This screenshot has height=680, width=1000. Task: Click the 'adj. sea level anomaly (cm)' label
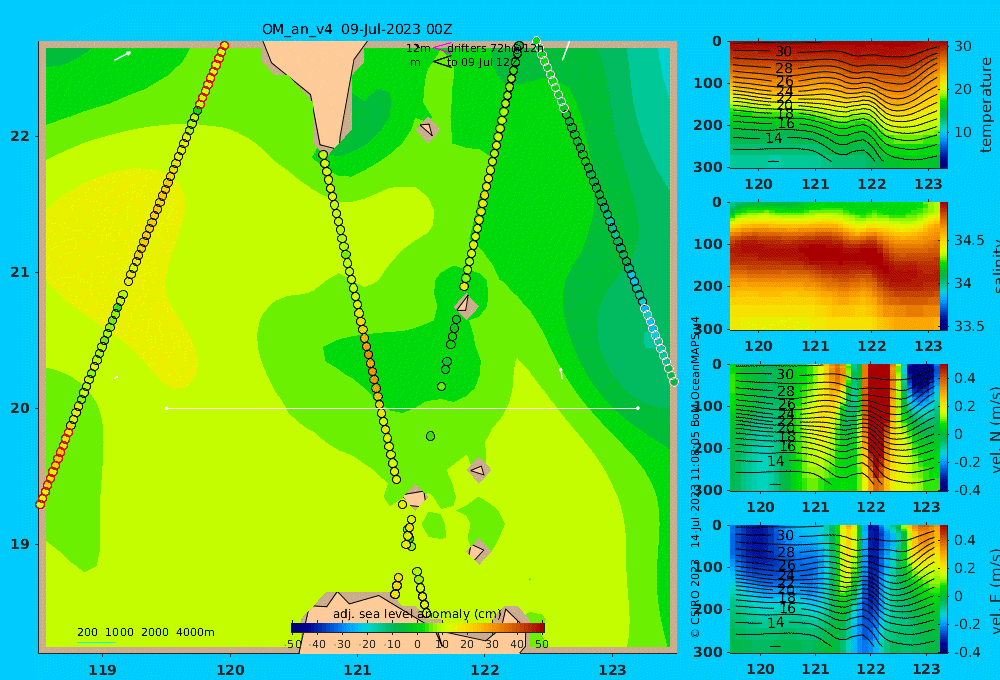pos(417,614)
